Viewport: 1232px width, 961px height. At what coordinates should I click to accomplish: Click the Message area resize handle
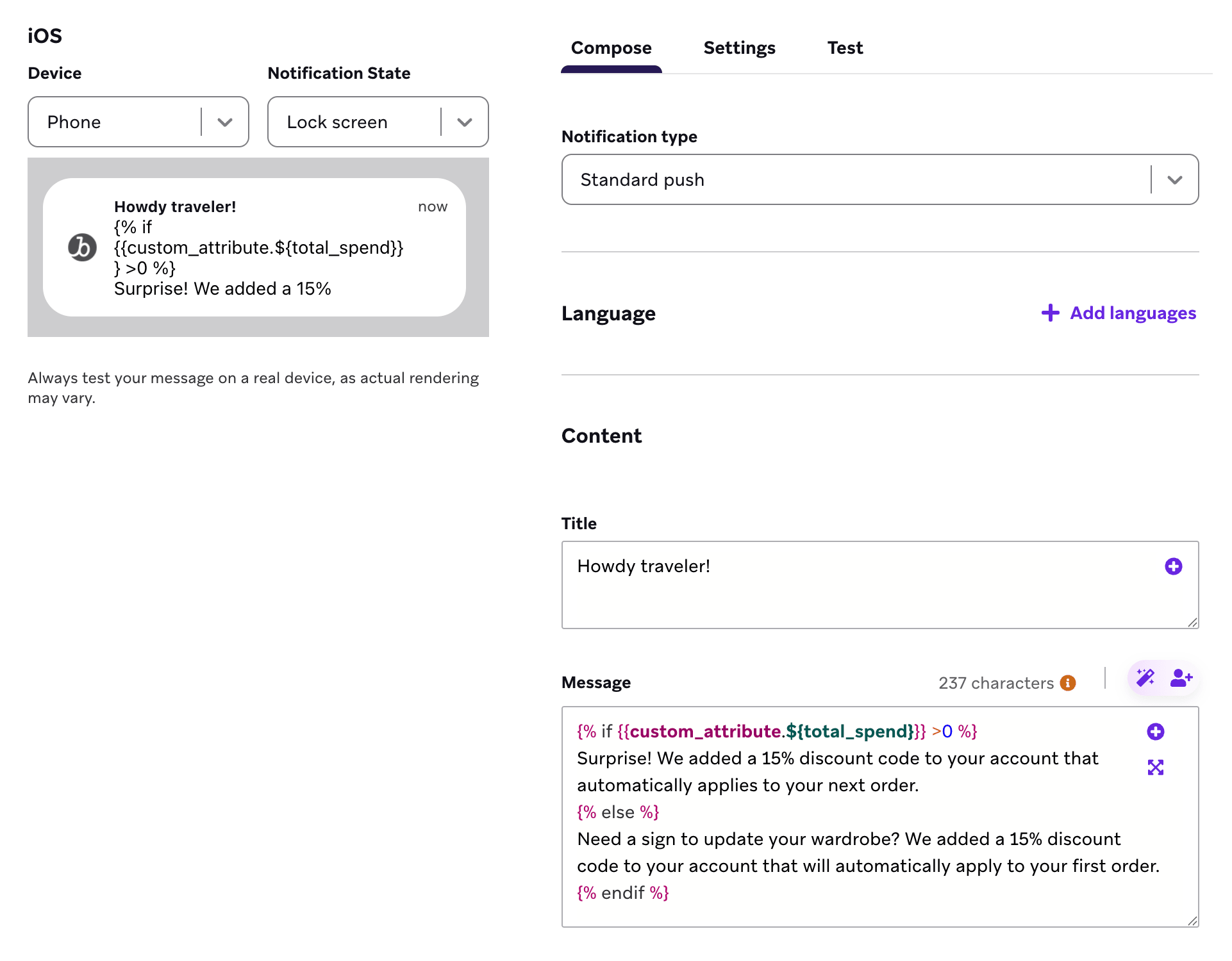[x=1192, y=921]
